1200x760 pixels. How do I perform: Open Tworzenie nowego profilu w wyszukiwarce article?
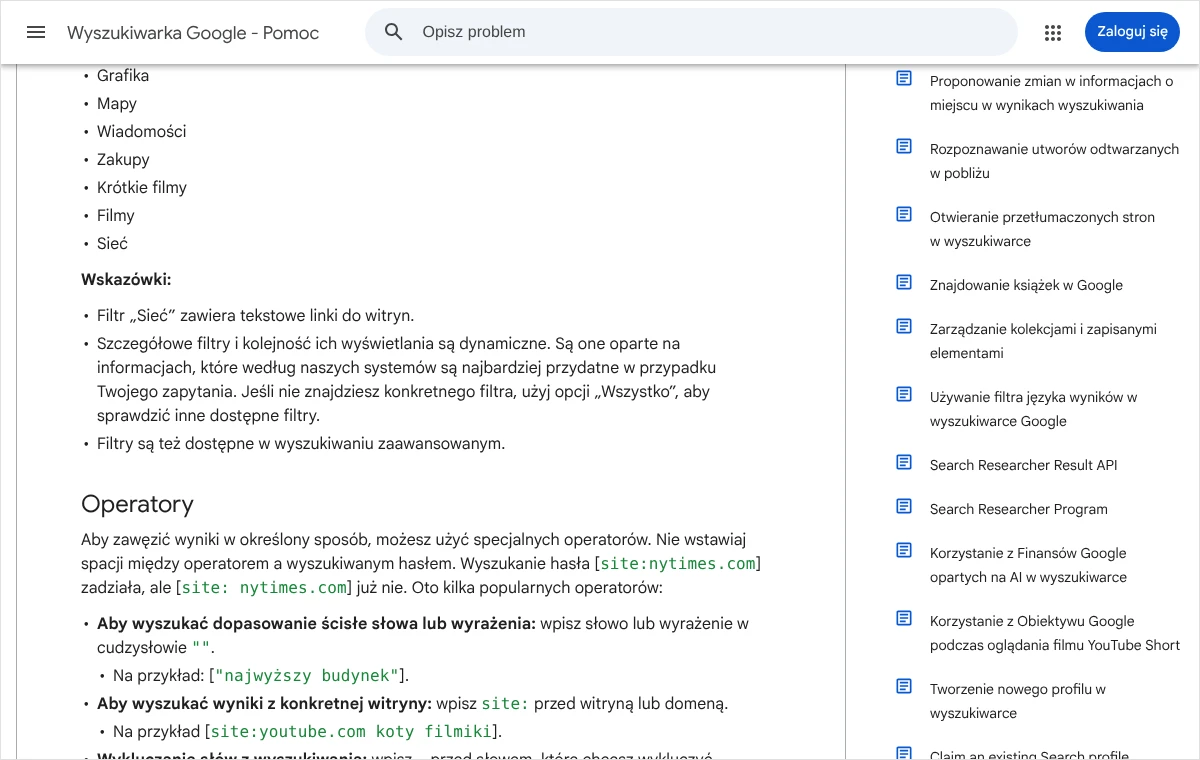click(1018, 701)
